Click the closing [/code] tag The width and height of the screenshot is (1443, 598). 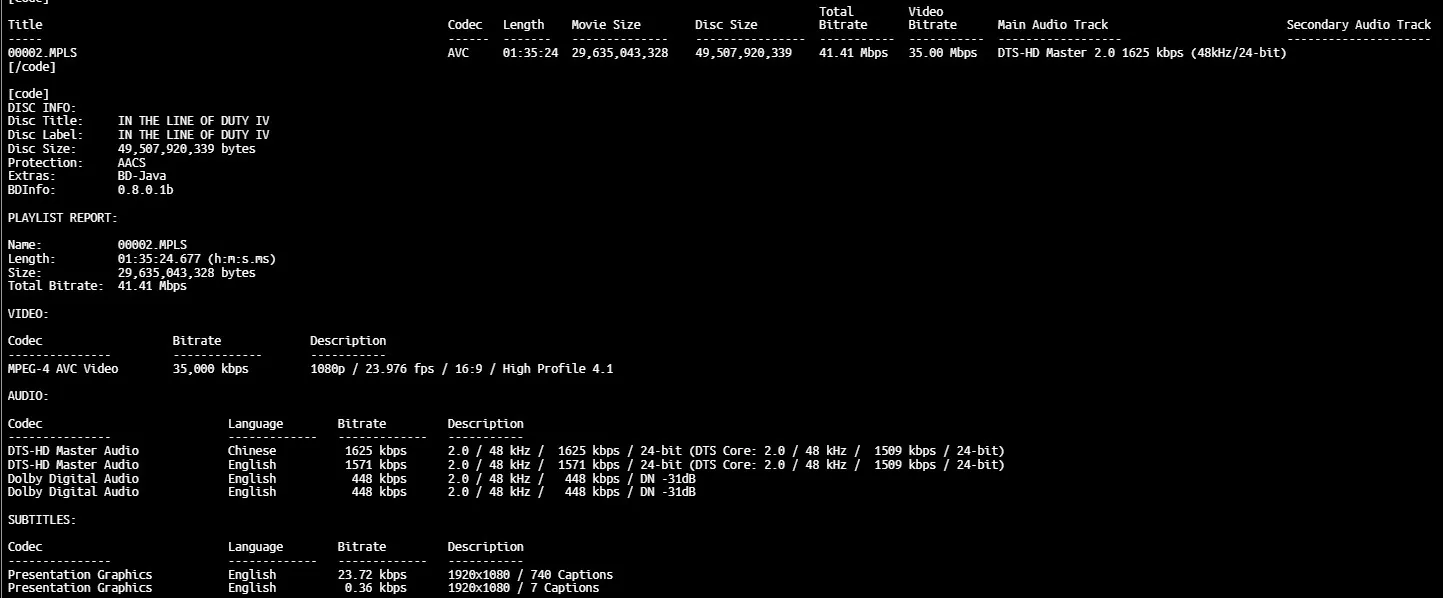point(32,67)
